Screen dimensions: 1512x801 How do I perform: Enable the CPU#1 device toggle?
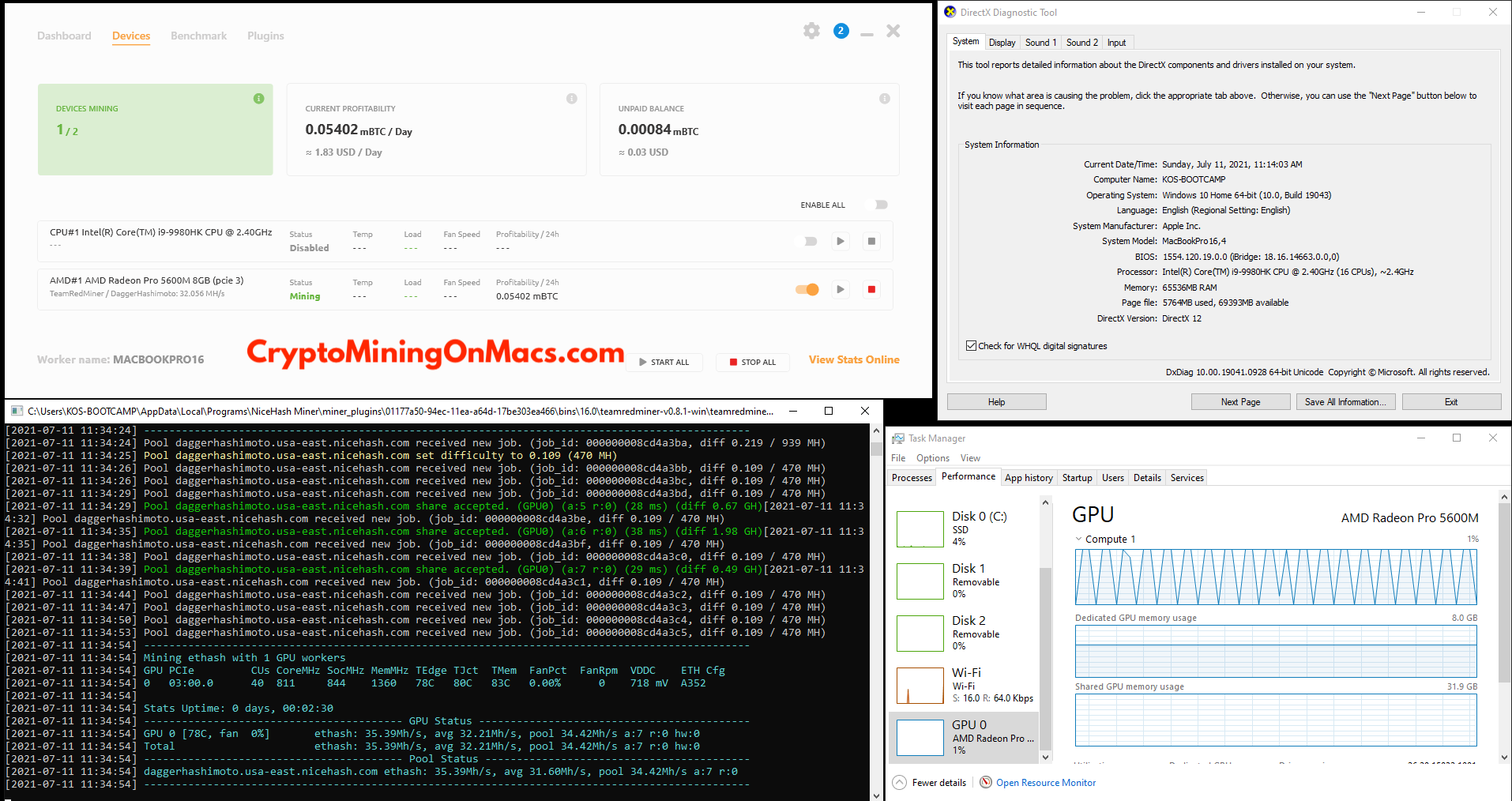(x=808, y=241)
